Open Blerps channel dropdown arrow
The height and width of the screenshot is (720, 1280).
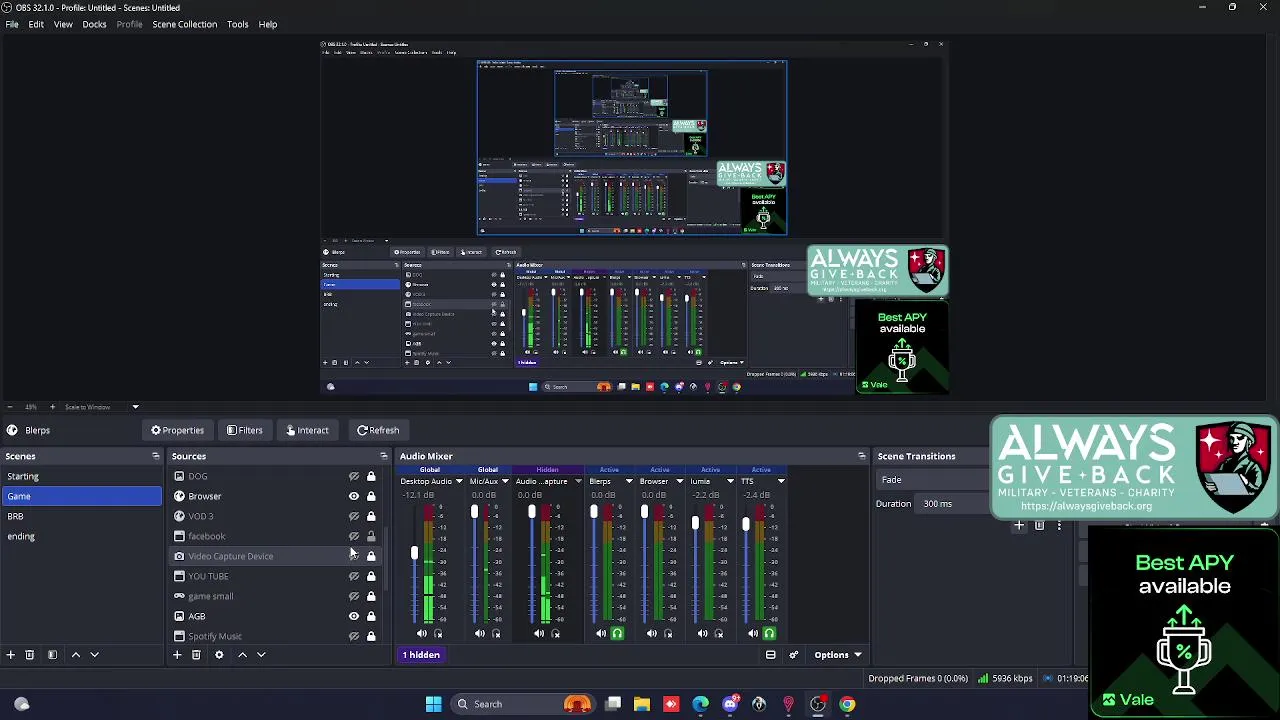(x=629, y=482)
